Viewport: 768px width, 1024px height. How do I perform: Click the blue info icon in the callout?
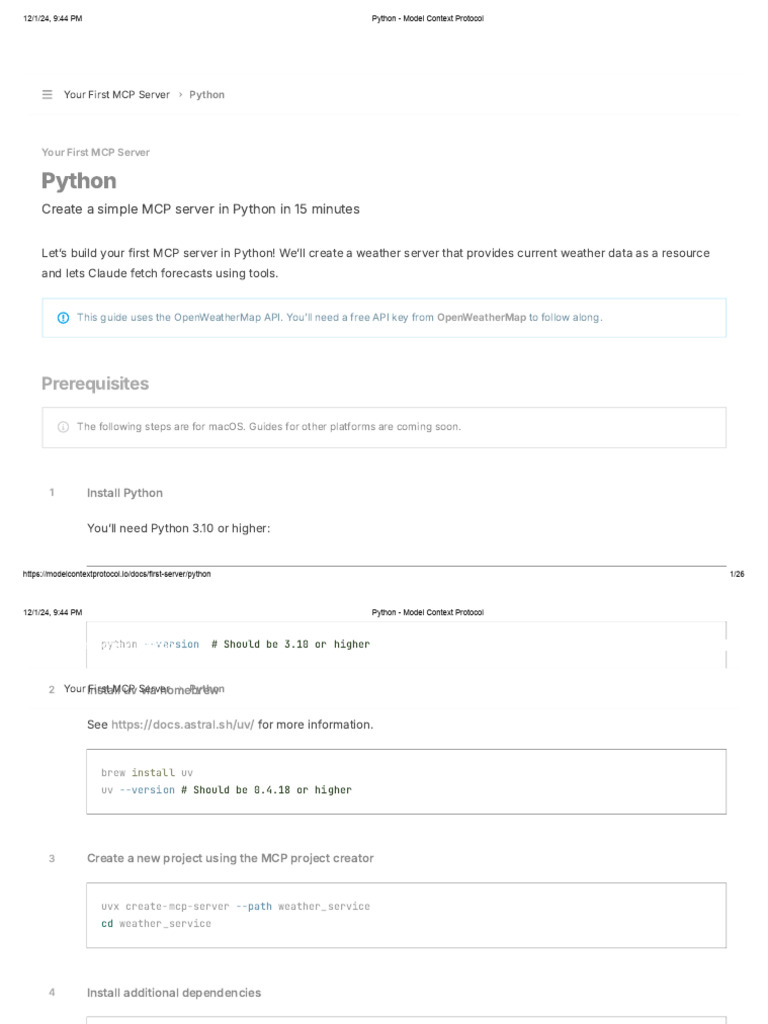pyautogui.click(x=63, y=318)
